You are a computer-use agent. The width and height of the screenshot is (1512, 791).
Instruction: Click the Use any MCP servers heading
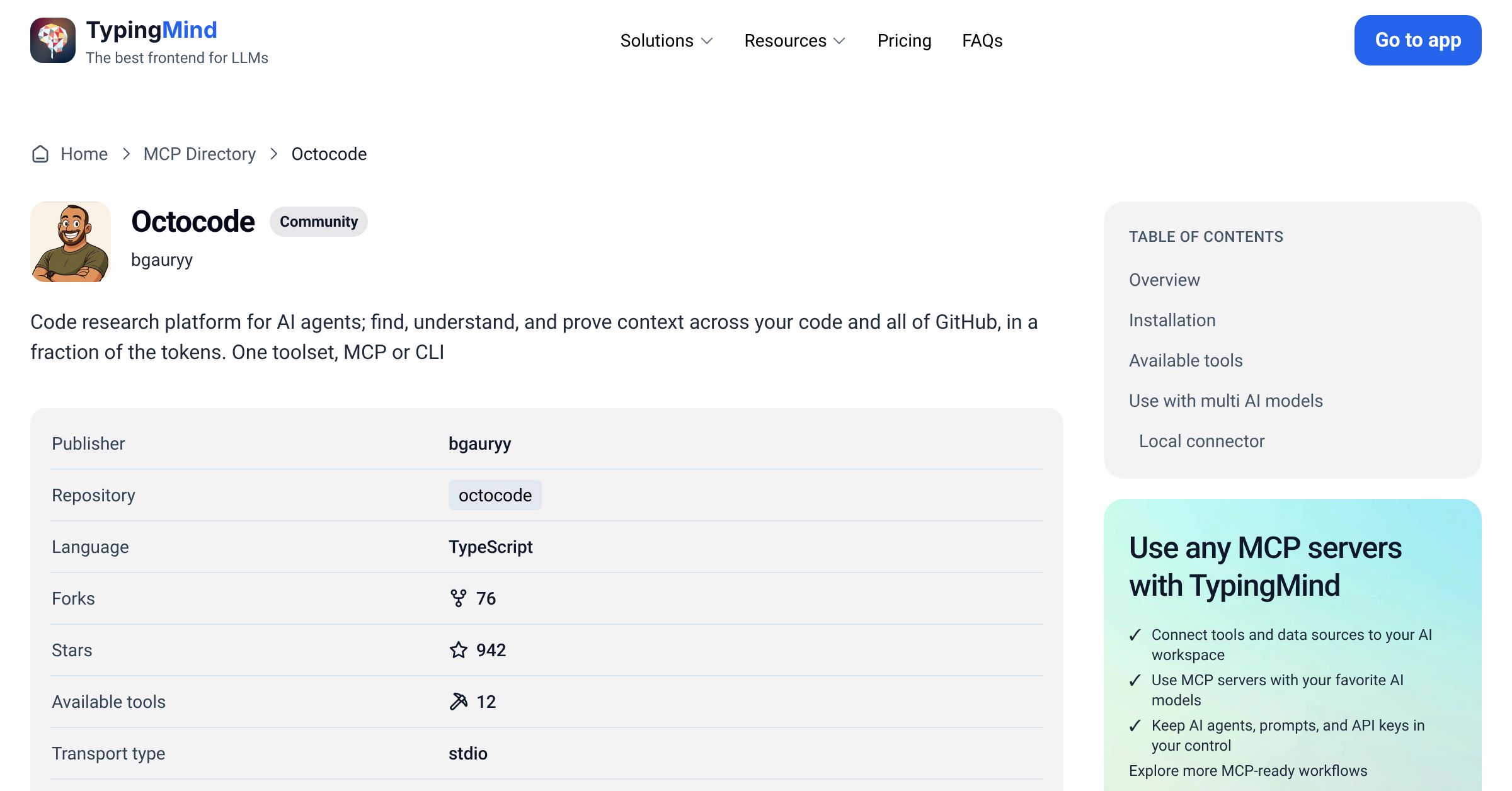tap(1265, 566)
